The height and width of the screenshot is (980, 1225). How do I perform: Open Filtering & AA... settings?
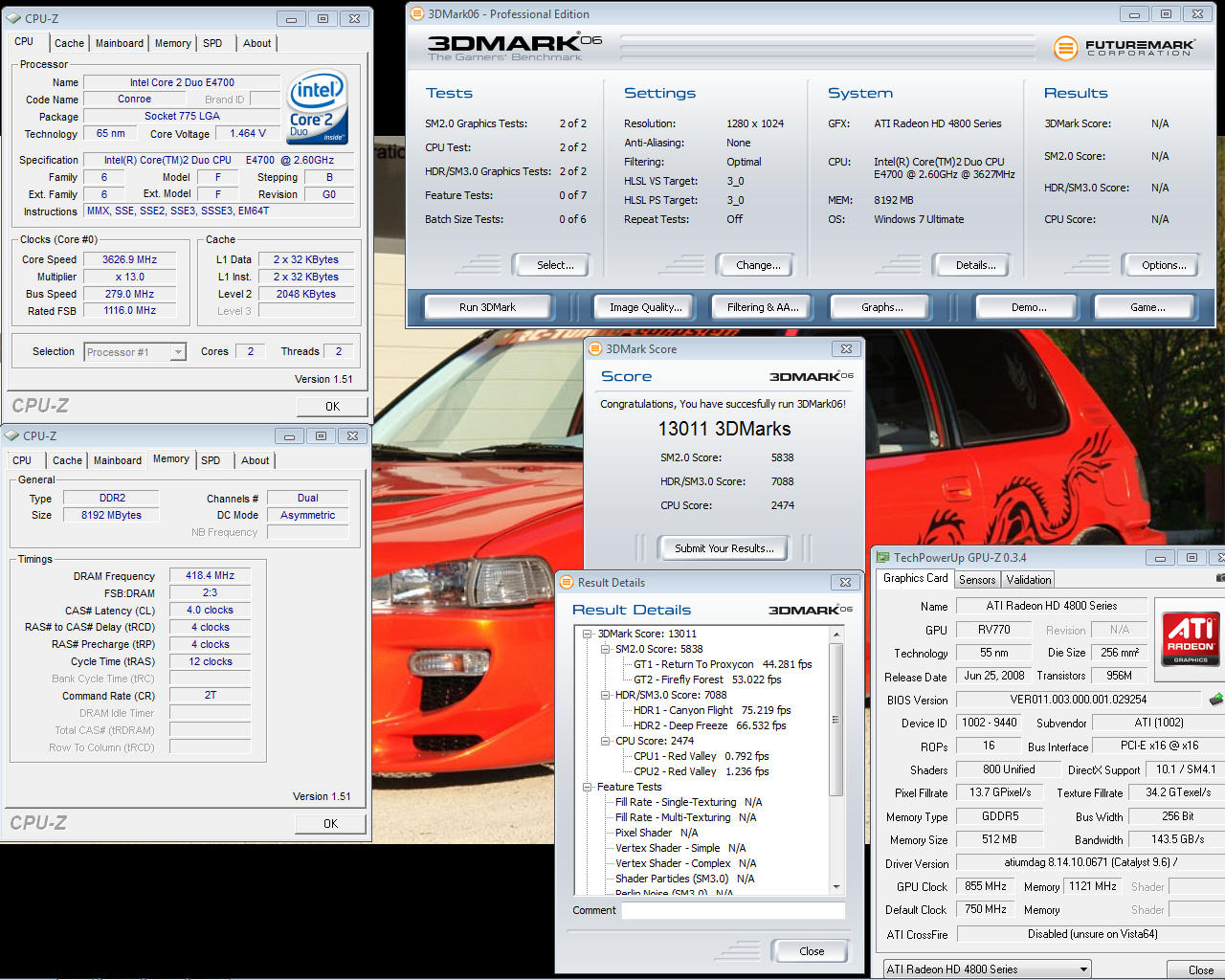click(763, 307)
